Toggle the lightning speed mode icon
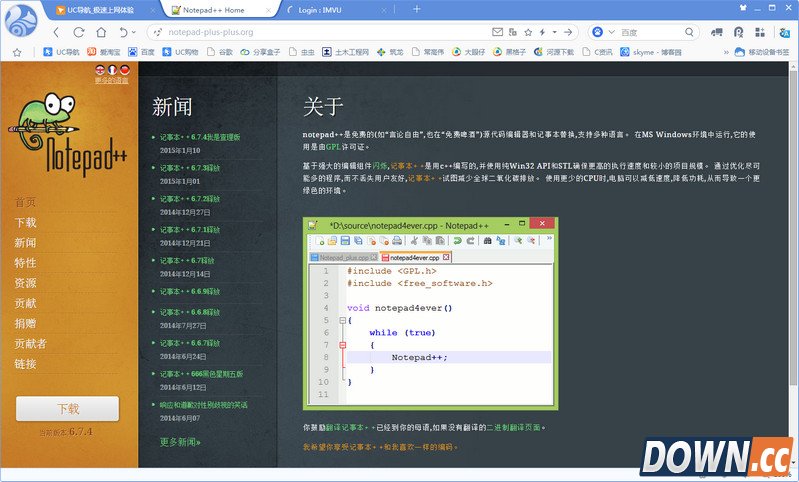This screenshot has width=799, height=482. click(543, 32)
